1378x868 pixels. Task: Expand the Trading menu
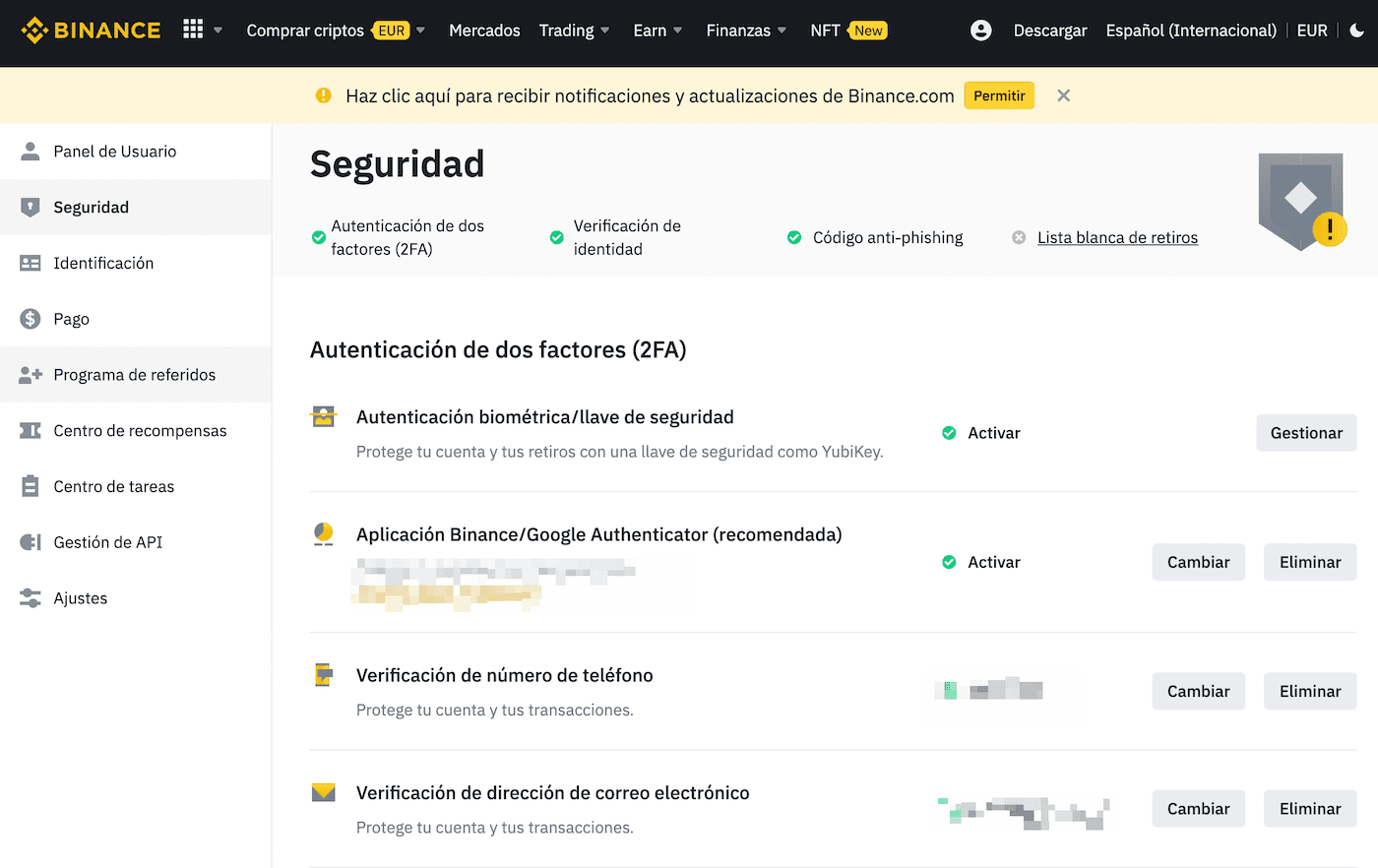point(575,31)
